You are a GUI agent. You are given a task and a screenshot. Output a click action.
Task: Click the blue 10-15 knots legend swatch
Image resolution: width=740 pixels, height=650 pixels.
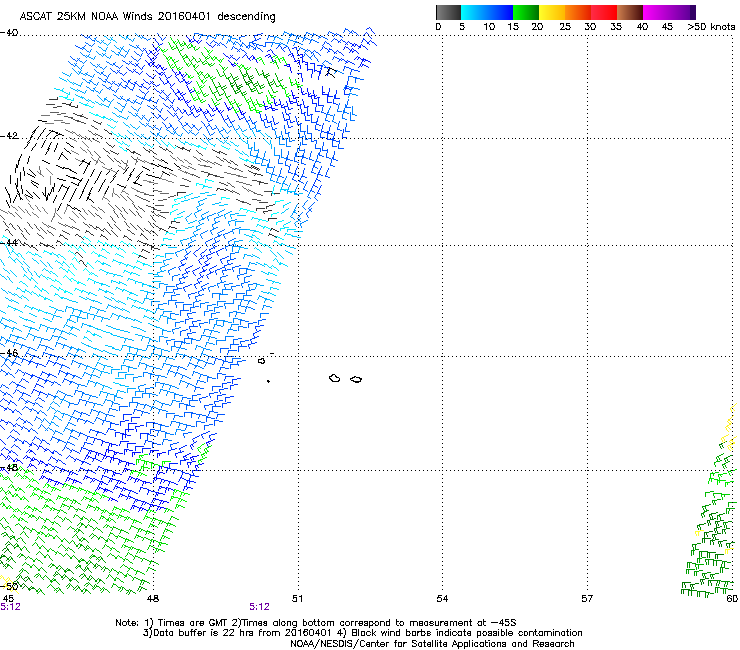pos(500,12)
